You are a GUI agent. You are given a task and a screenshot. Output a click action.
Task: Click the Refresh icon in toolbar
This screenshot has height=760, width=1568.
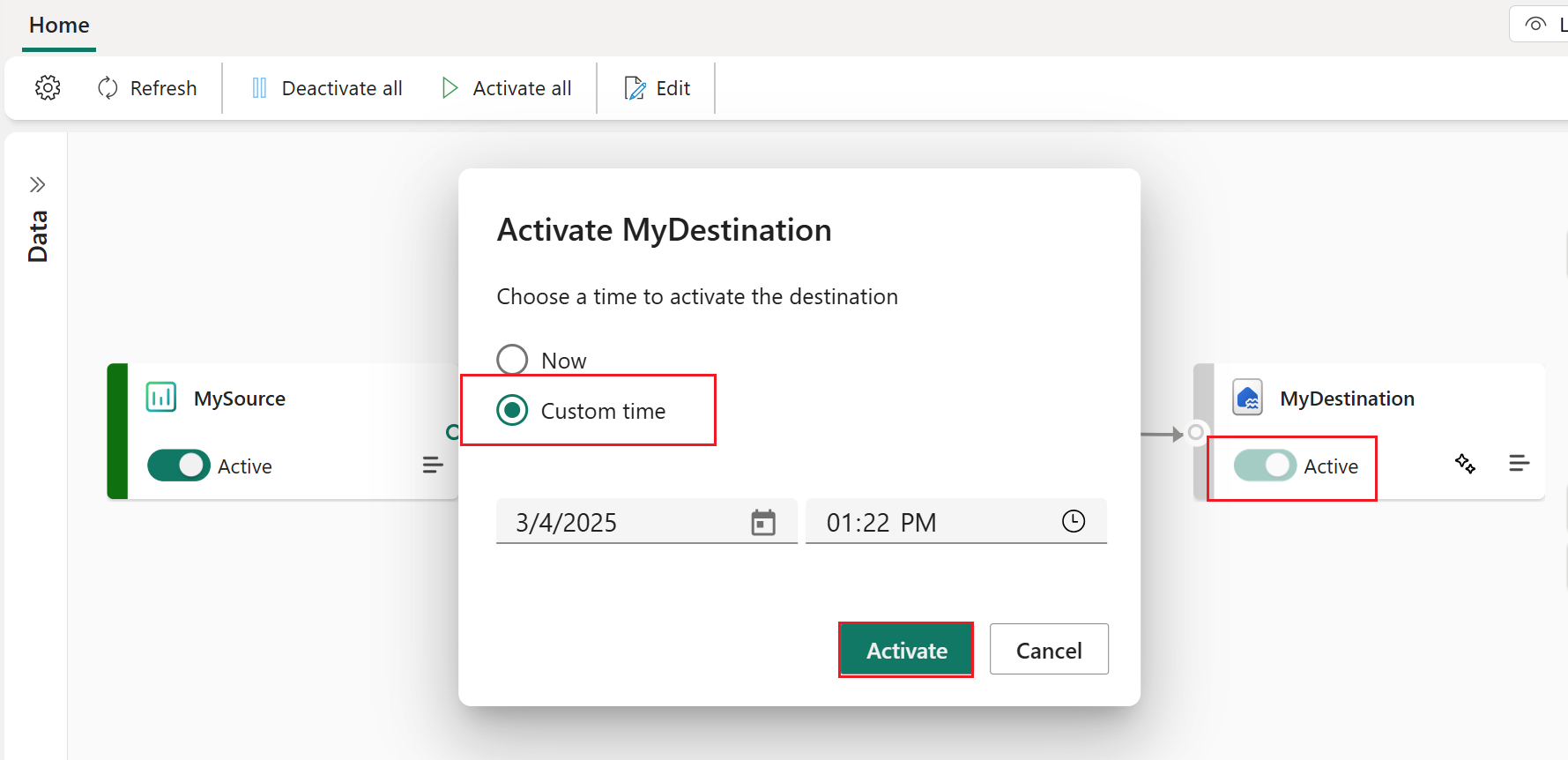[108, 88]
